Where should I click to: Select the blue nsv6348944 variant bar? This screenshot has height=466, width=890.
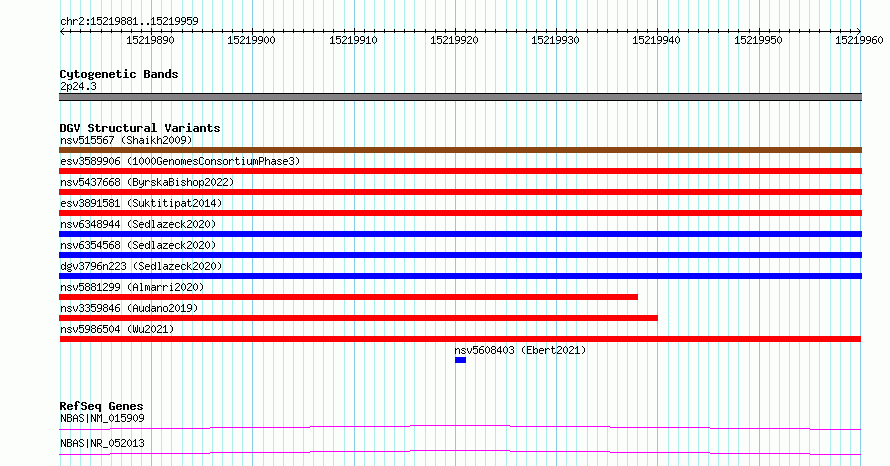(460, 234)
